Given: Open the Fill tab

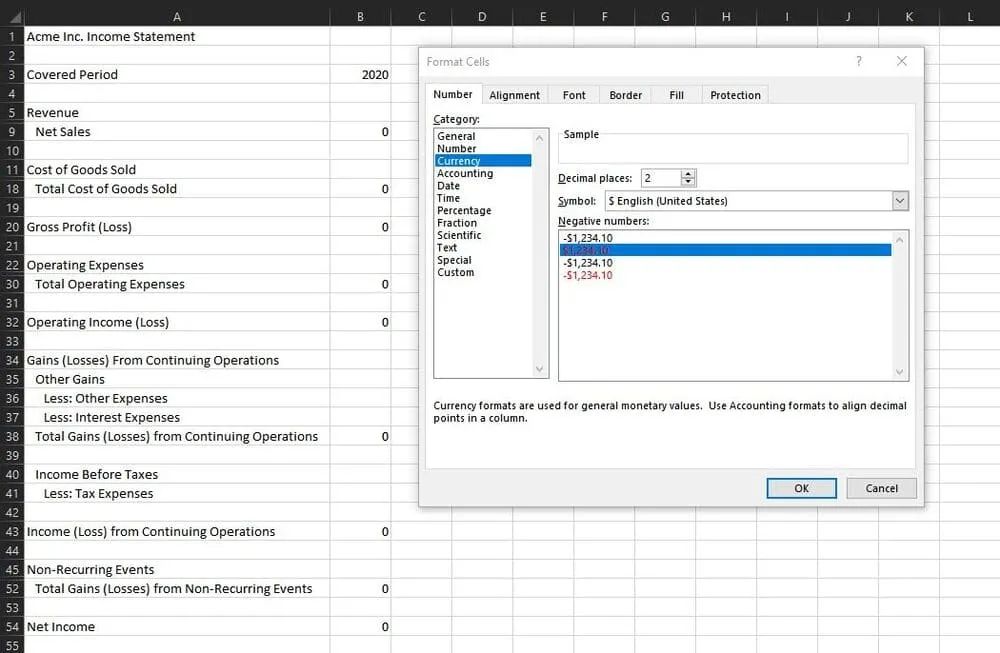Looking at the screenshot, I should (x=676, y=94).
